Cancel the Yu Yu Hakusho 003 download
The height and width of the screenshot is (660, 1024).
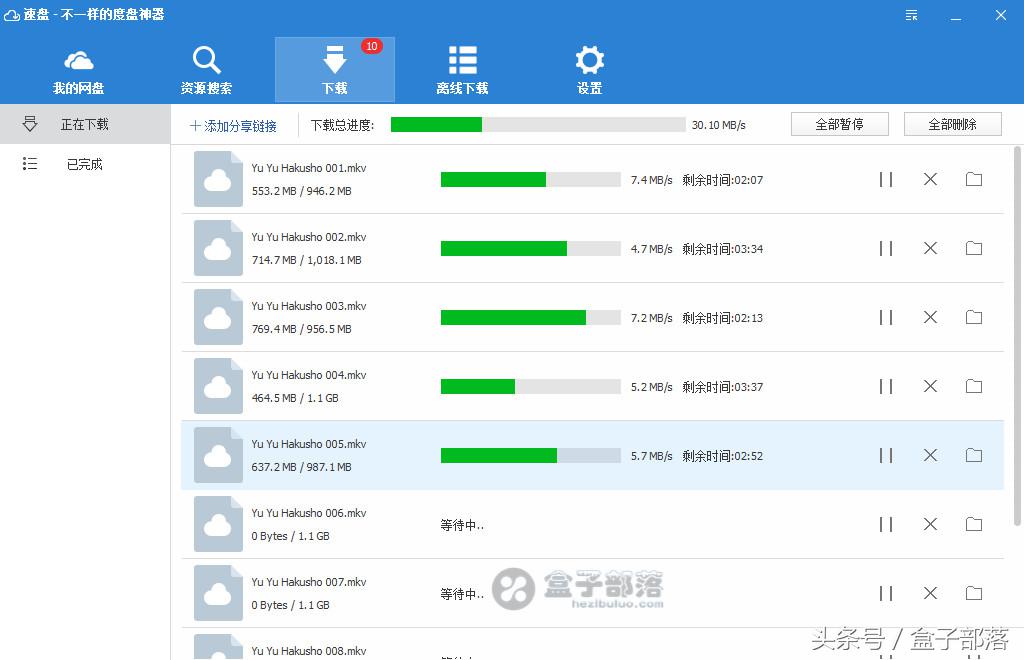coord(930,317)
